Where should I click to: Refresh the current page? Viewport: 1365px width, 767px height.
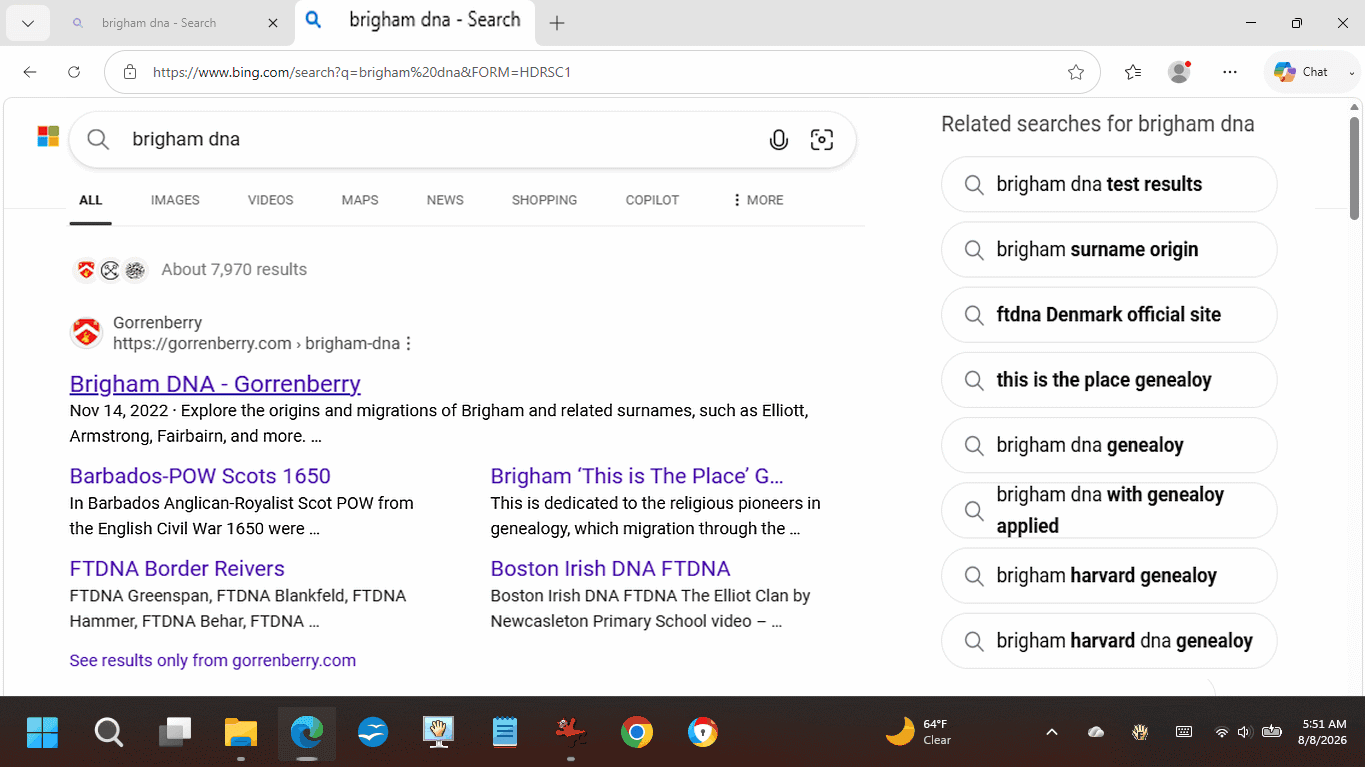pyautogui.click(x=74, y=72)
